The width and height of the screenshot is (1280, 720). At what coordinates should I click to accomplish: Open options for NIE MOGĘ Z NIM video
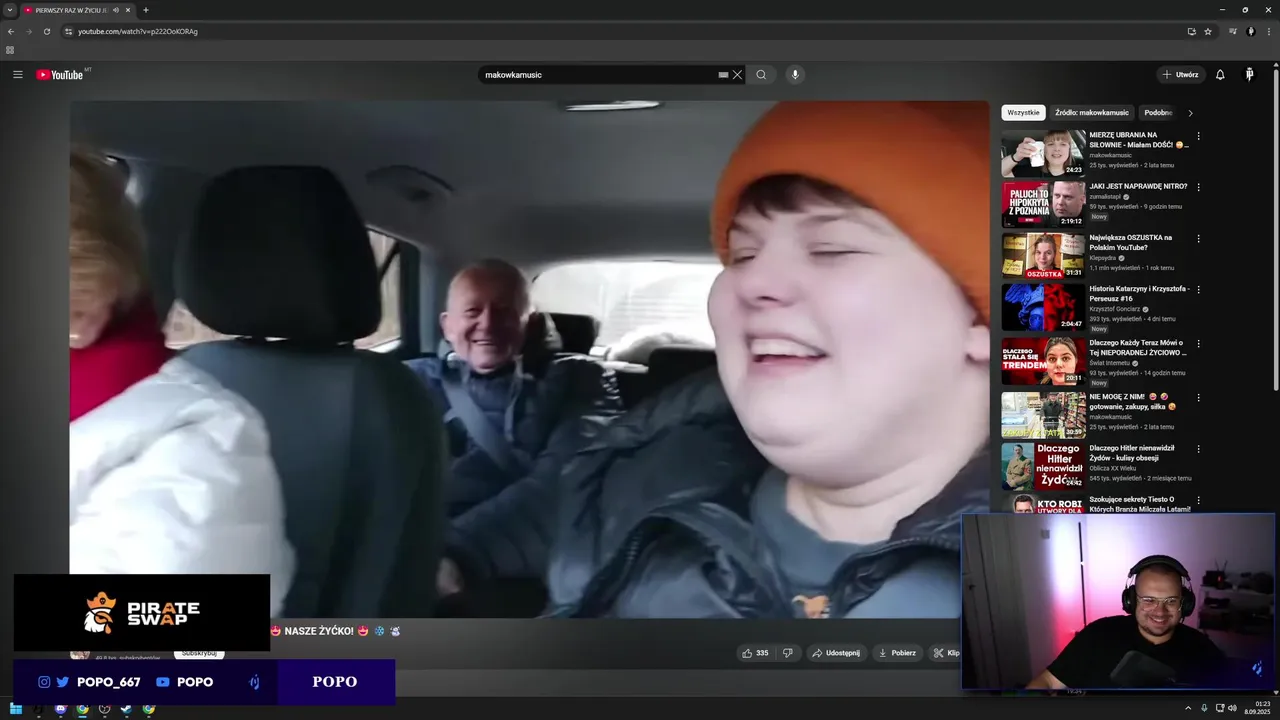click(1198, 397)
